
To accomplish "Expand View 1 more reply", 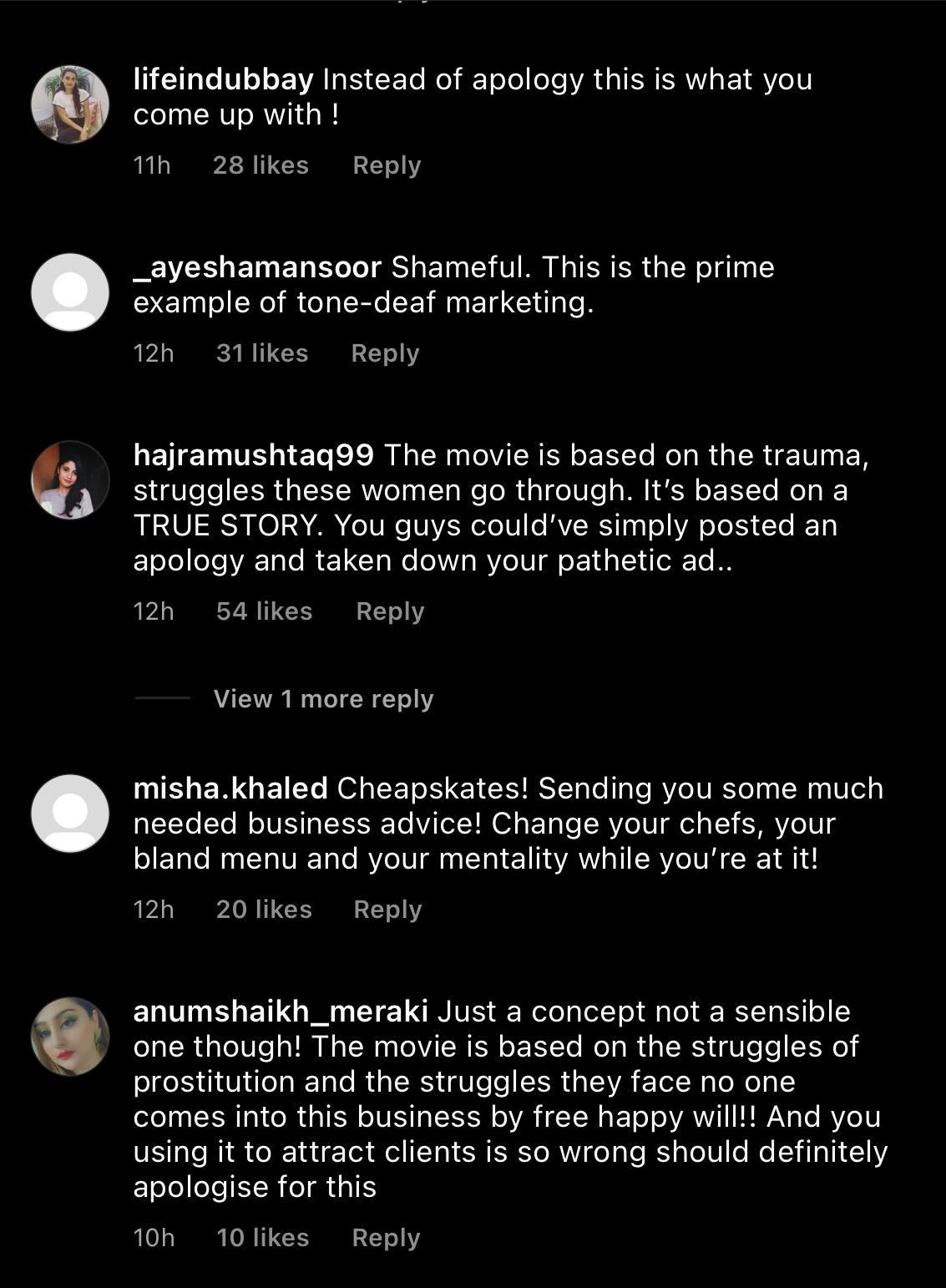I will 323,698.
